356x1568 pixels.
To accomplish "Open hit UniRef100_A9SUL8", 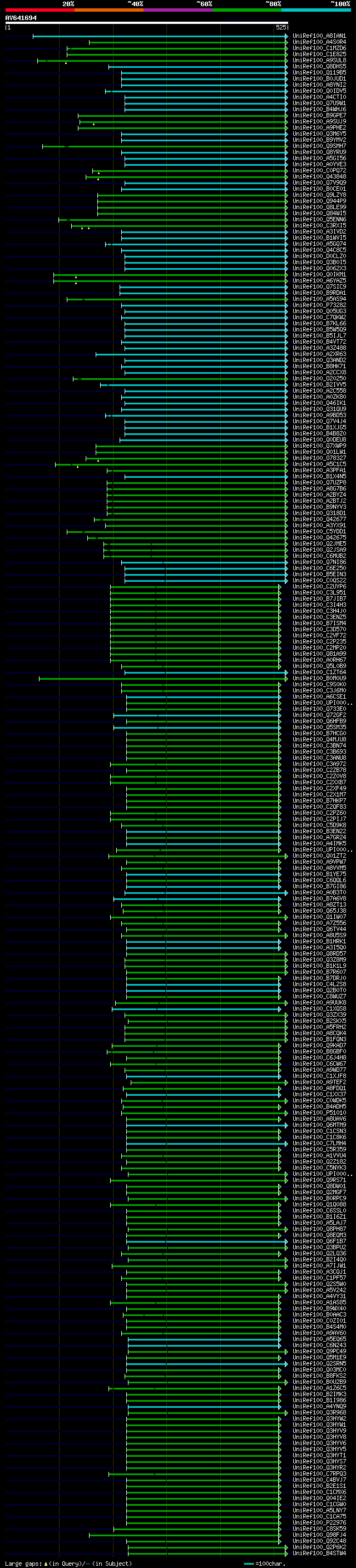I will 319,60.
